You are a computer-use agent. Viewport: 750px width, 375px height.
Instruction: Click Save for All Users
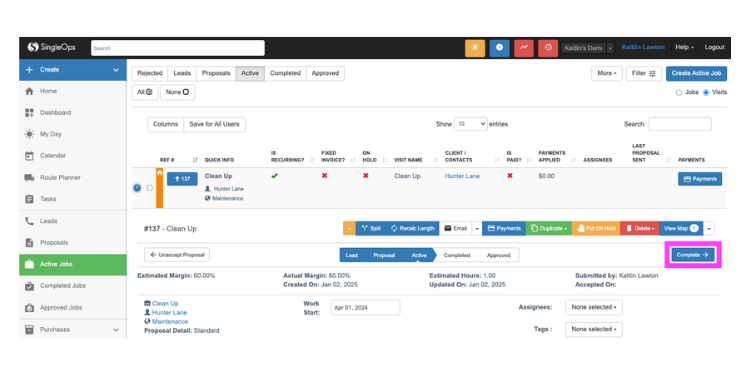click(x=214, y=124)
